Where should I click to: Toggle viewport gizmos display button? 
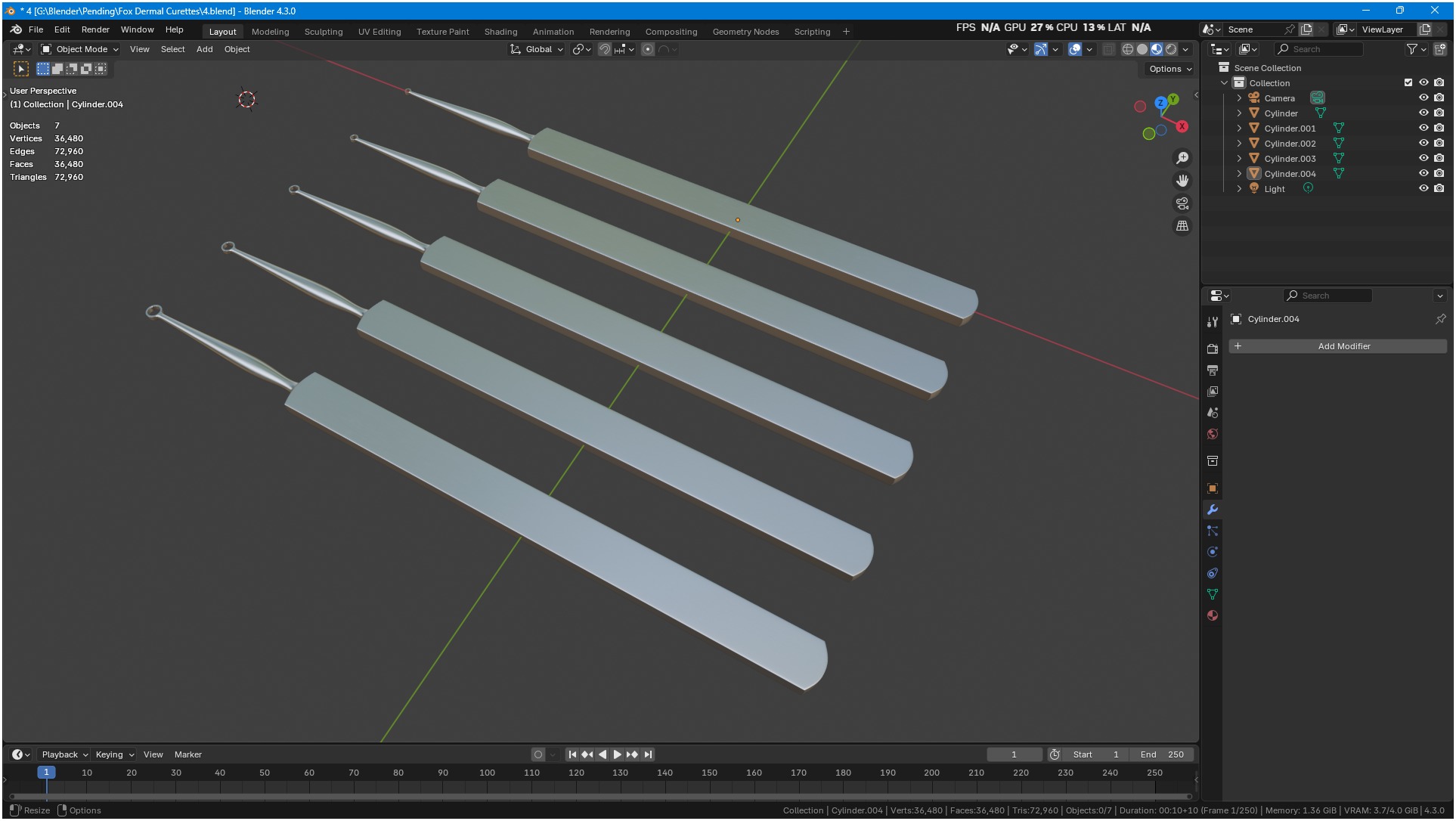(x=1041, y=49)
